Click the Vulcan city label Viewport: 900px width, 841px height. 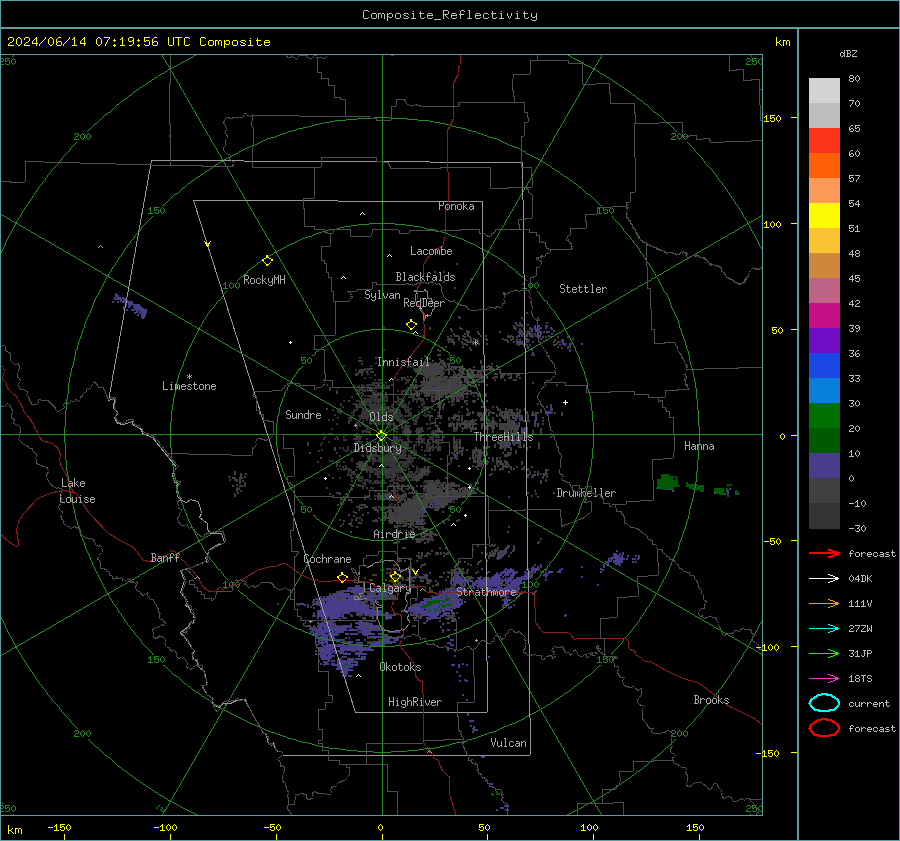[x=509, y=743]
